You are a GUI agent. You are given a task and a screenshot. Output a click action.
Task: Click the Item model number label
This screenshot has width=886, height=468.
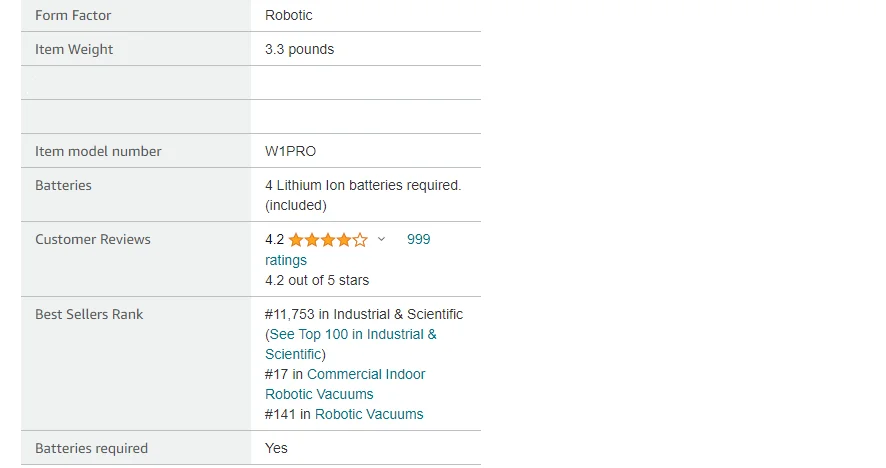point(98,151)
